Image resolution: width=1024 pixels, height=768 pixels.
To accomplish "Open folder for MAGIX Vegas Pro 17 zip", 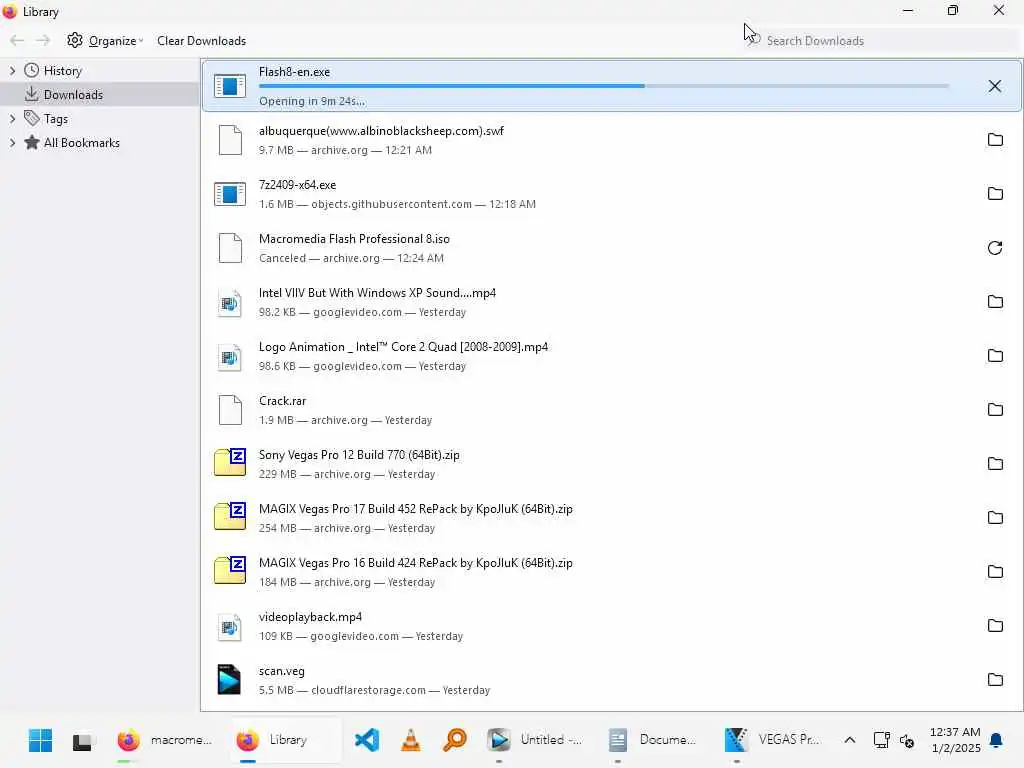I will tap(995, 518).
